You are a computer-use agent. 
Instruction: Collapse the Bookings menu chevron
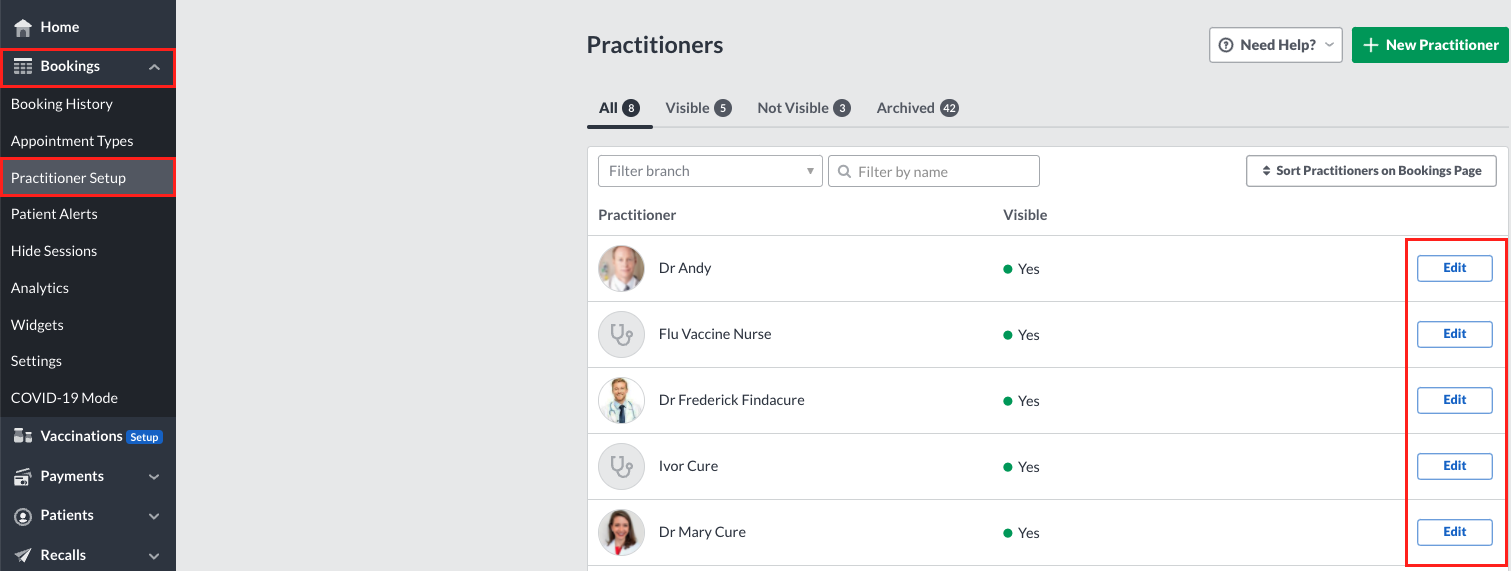[154, 67]
